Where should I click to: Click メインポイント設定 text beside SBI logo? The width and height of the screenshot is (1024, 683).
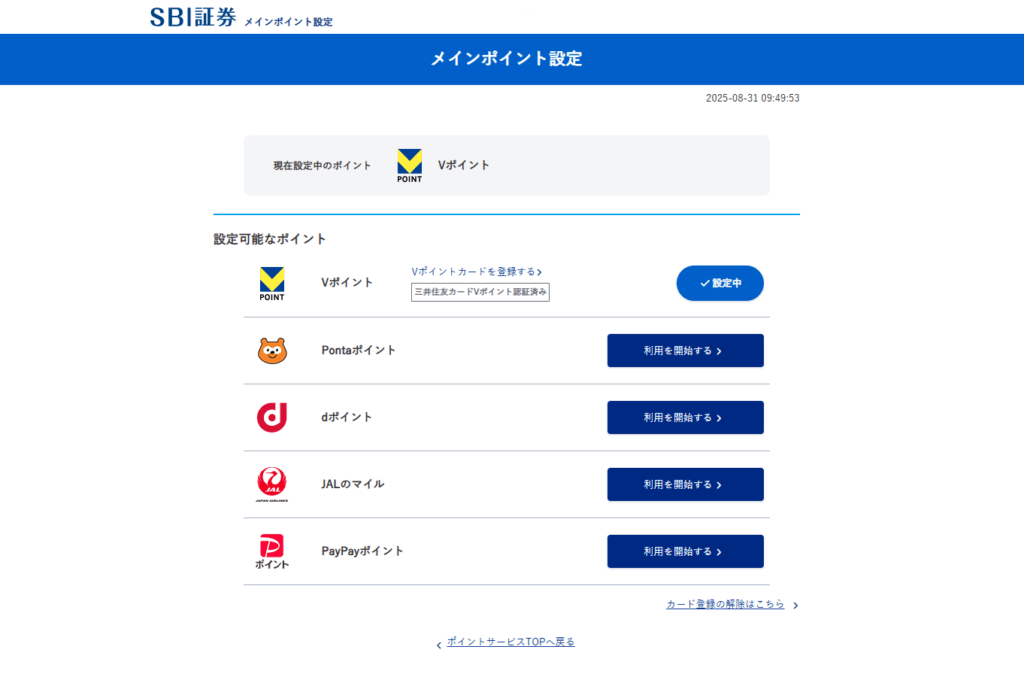pyautogui.click(x=288, y=22)
